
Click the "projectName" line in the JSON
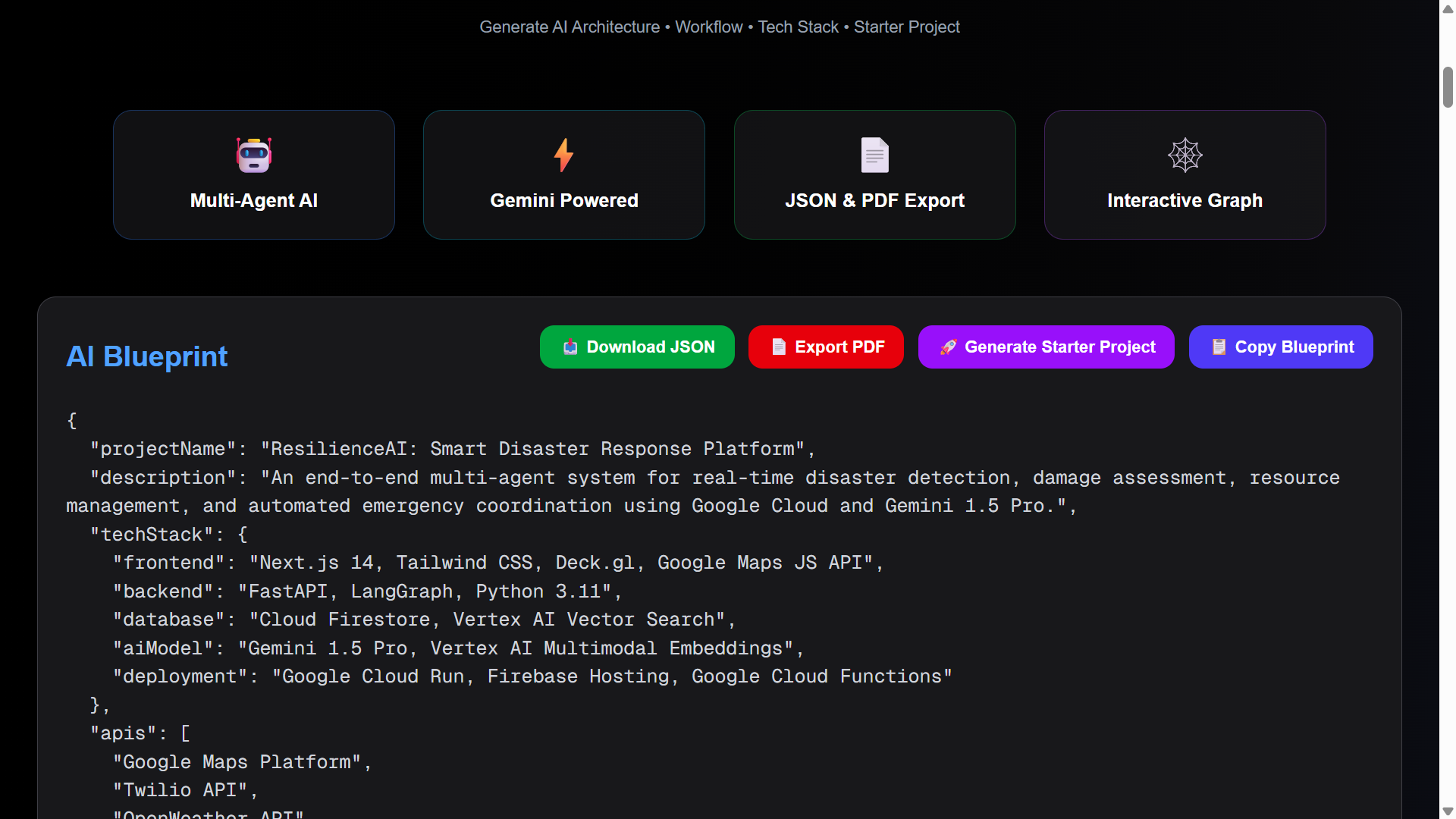(x=453, y=449)
